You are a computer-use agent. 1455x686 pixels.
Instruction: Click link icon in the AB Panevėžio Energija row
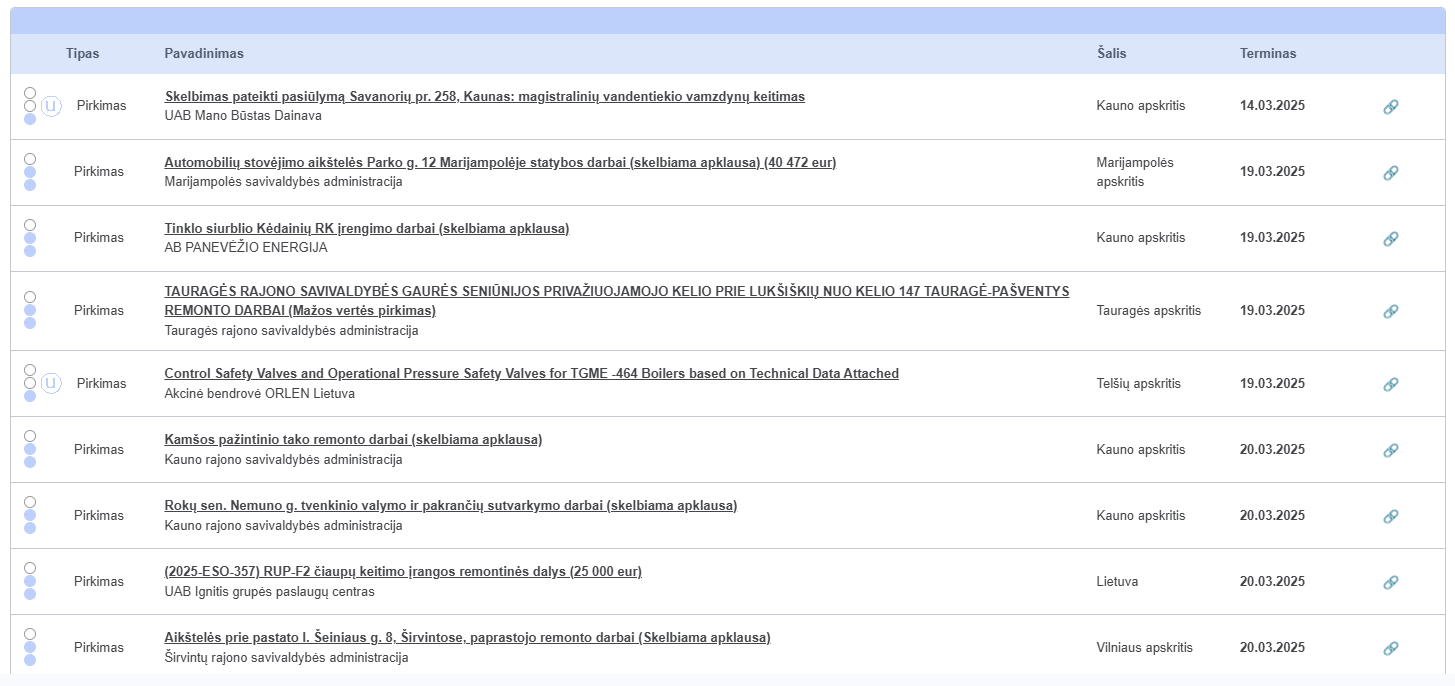coord(1390,239)
